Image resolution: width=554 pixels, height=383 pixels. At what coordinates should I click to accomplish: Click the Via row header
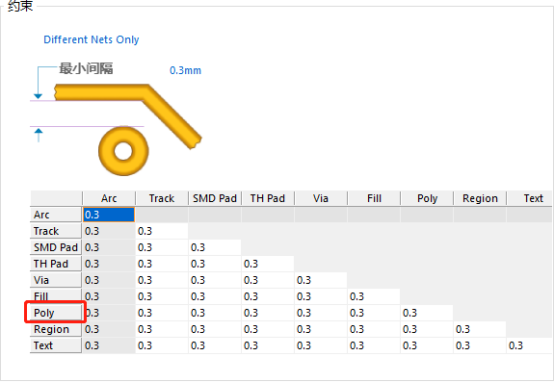56,280
